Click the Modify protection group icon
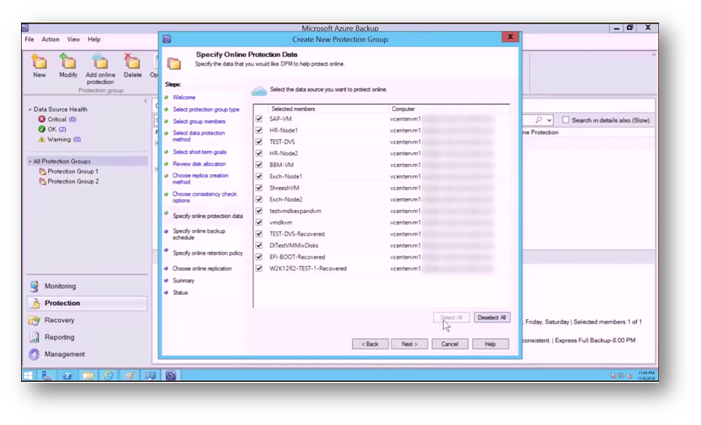This screenshot has height=425, width=701. click(68, 62)
